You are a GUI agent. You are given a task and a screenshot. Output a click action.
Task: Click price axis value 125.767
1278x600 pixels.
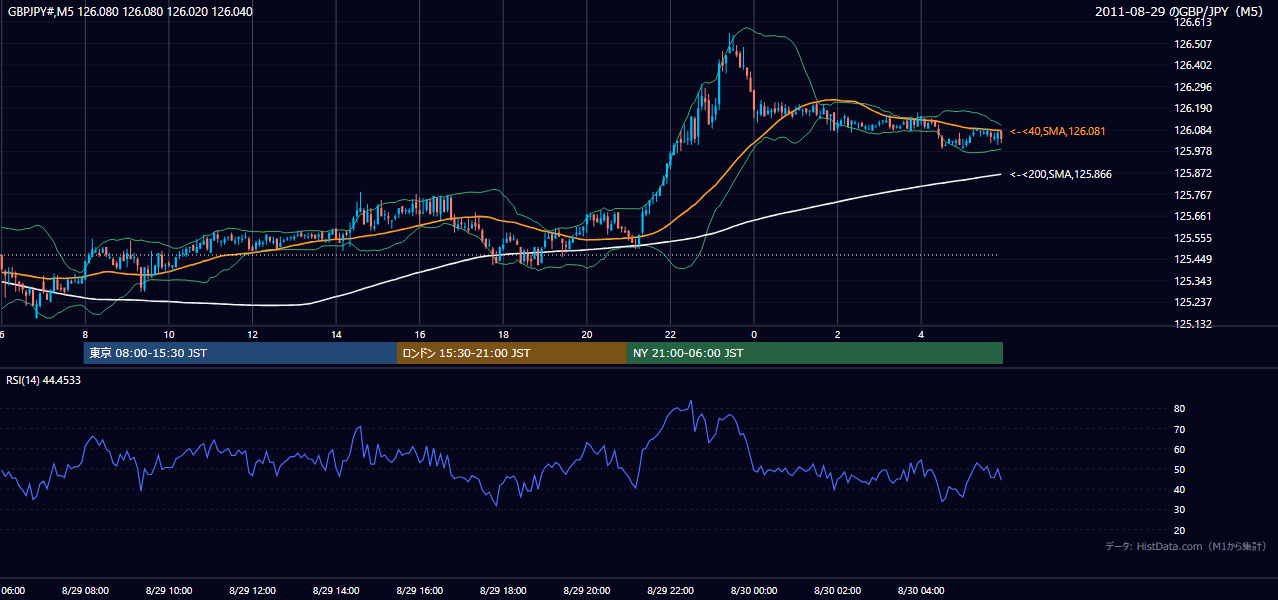[1193, 195]
